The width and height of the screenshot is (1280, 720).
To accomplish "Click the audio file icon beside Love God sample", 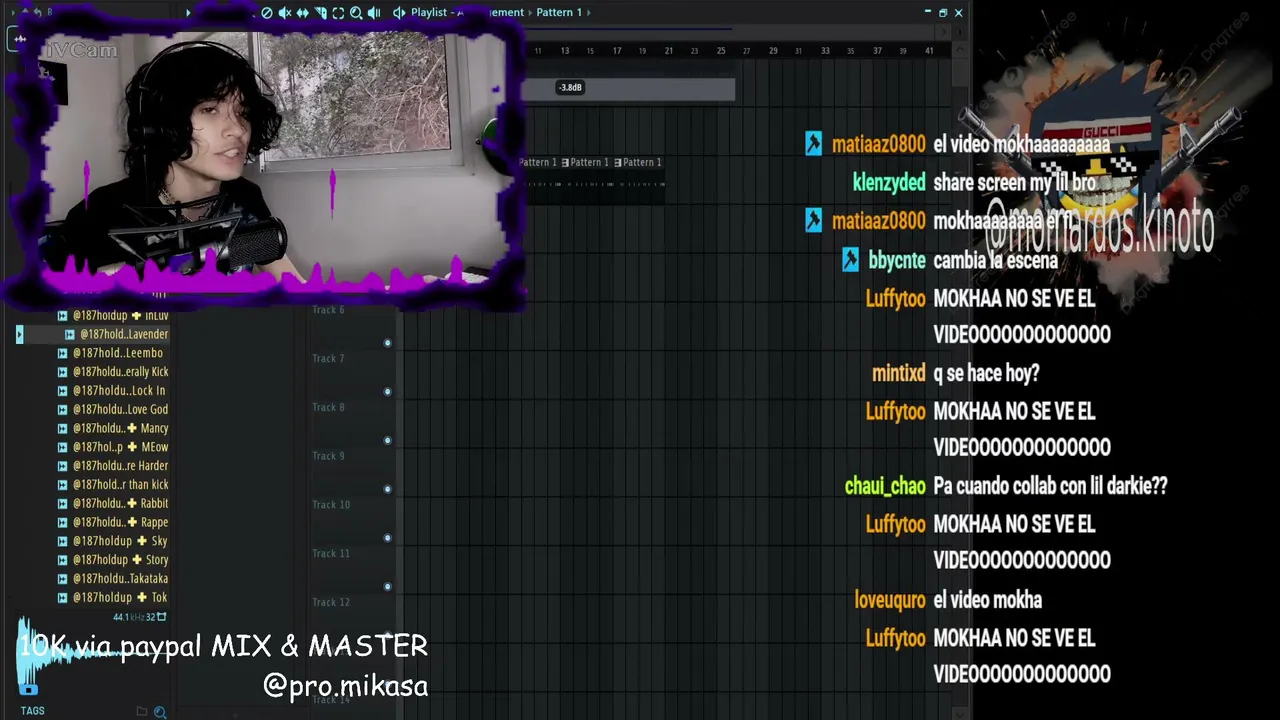I will (x=62, y=409).
